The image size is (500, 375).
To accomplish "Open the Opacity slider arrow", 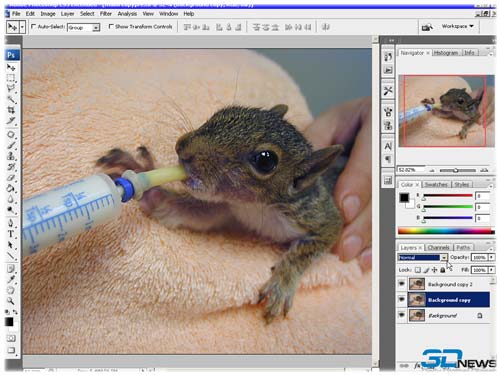I will click(491, 257).
